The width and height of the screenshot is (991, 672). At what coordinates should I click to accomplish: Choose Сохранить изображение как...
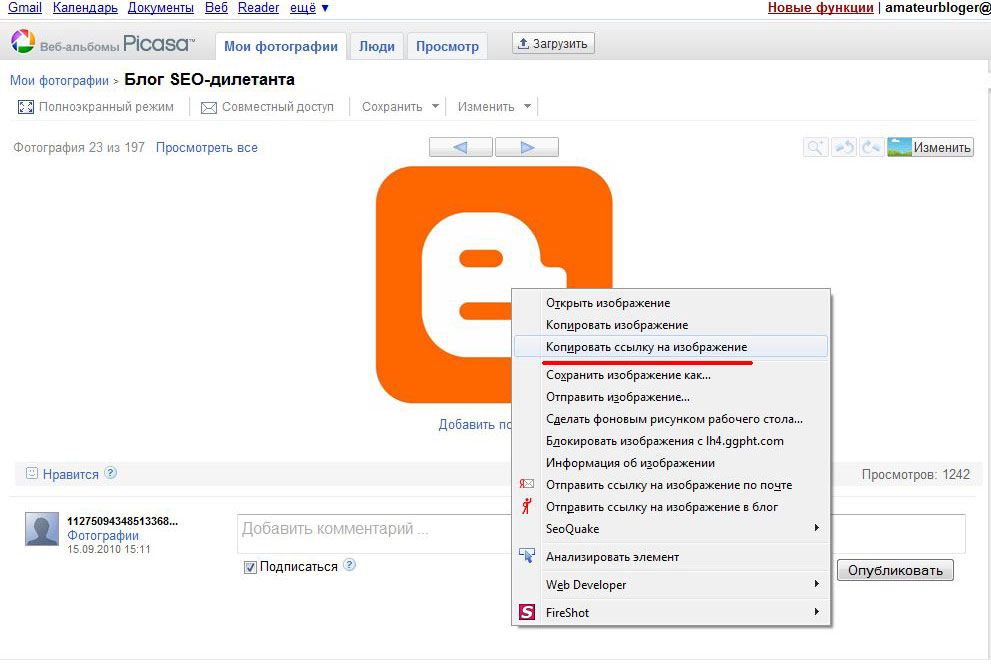pyautogui.click(x=671, y=375)
